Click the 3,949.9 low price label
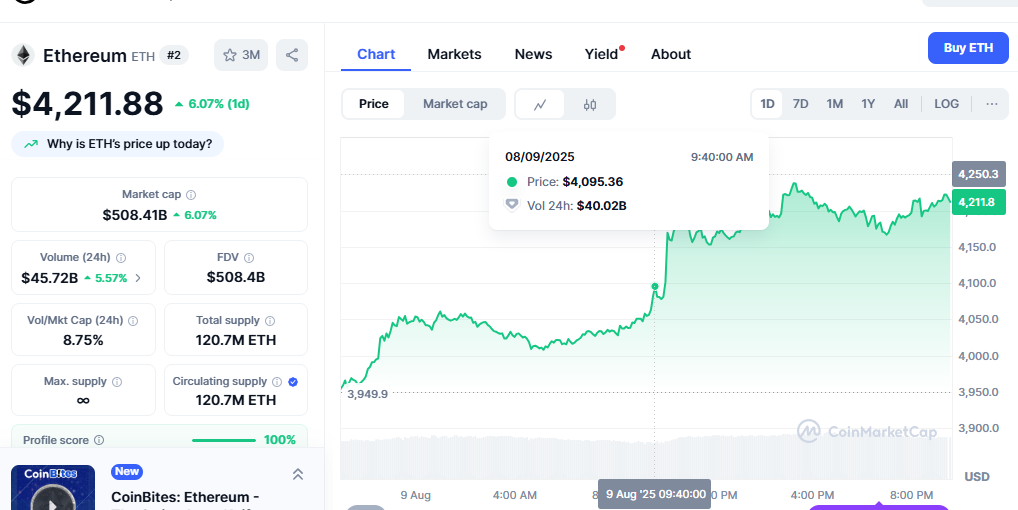This screenshot has height=510, width=1018. [x=367, y=394]
